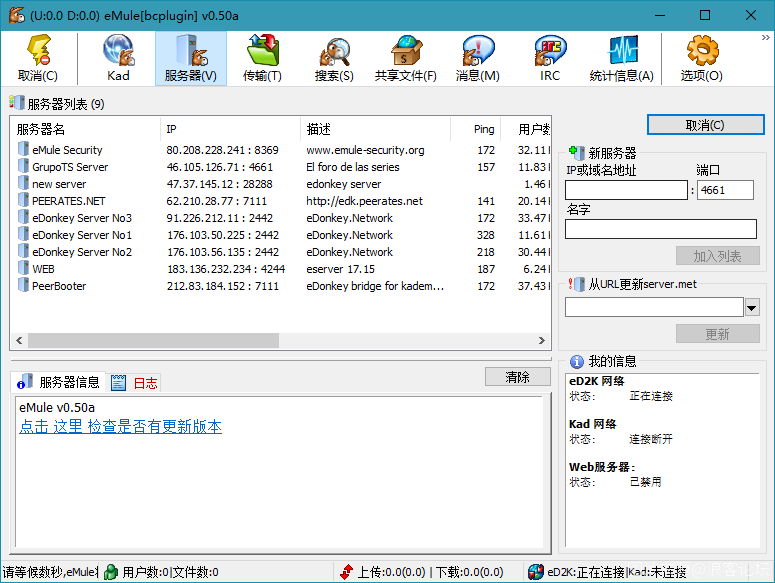The height and width of the screenshot is (583, 775).
Task: Click the 取消(C) button on the right
Action: coord(705,125)
